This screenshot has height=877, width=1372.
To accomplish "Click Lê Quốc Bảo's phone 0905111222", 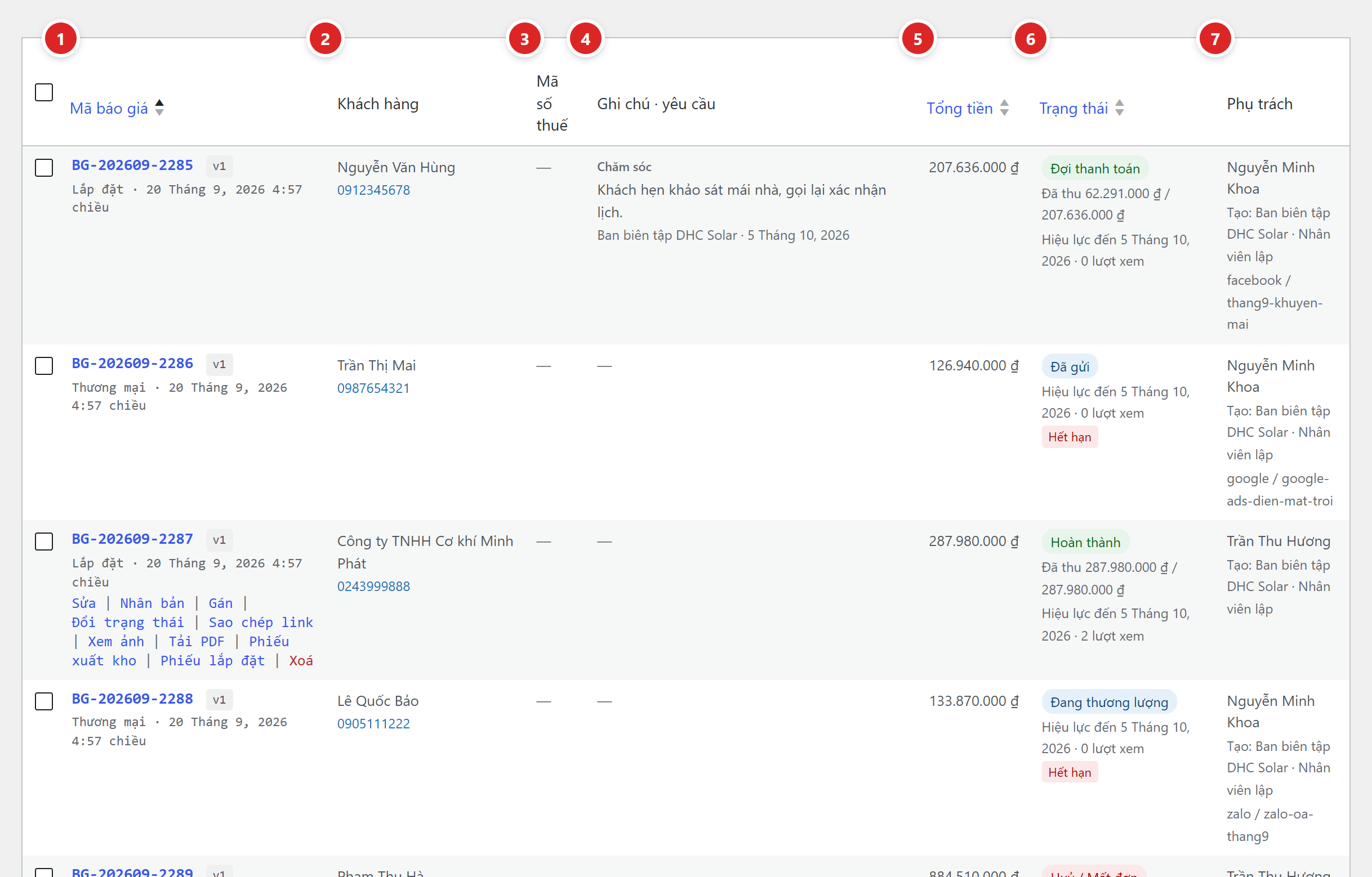I will pyautogui.click(x=374, y=724).
